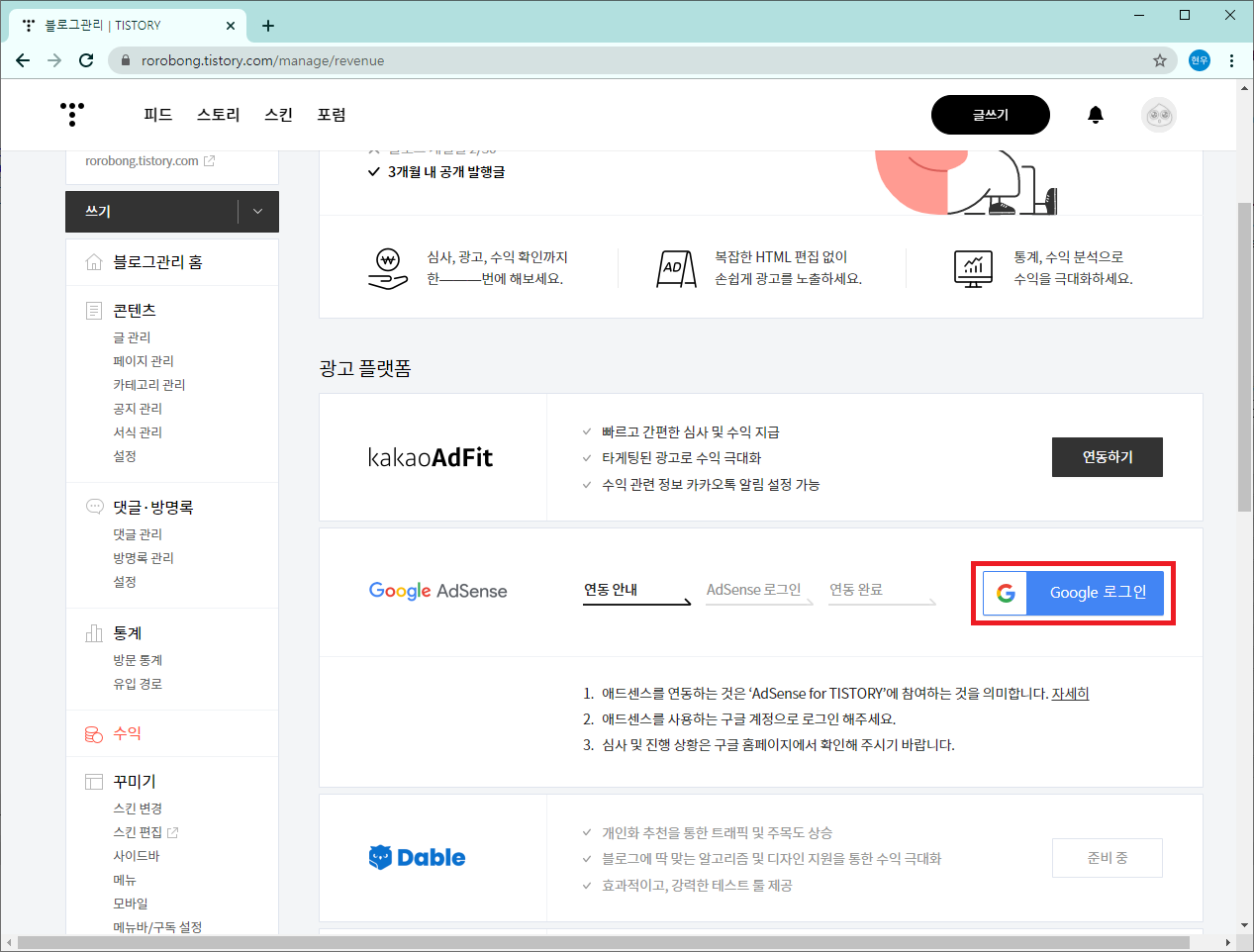Click the 글쓰기 button
The height and width of the screenshot is (952, 1254).
[x=991, y=115]
